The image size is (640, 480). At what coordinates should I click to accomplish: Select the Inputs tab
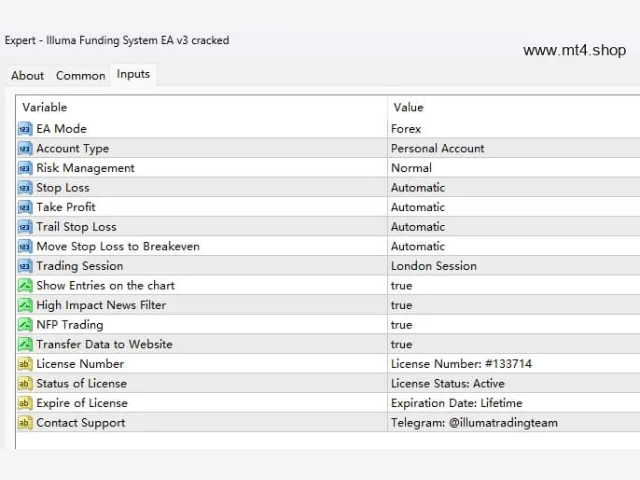(x=133, y=74)
